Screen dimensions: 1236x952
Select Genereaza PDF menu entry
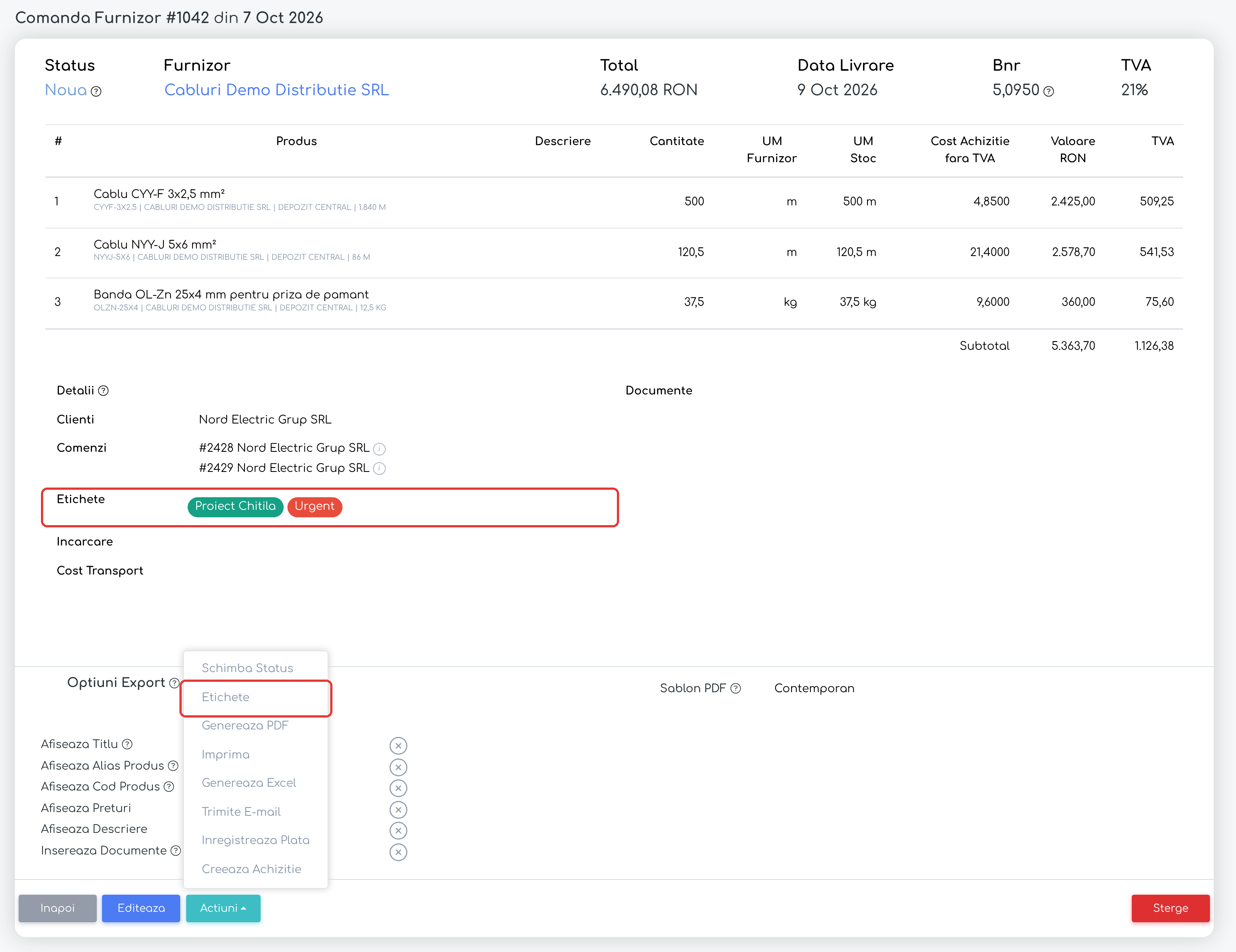pyautogui.click(x=256, y=726)
